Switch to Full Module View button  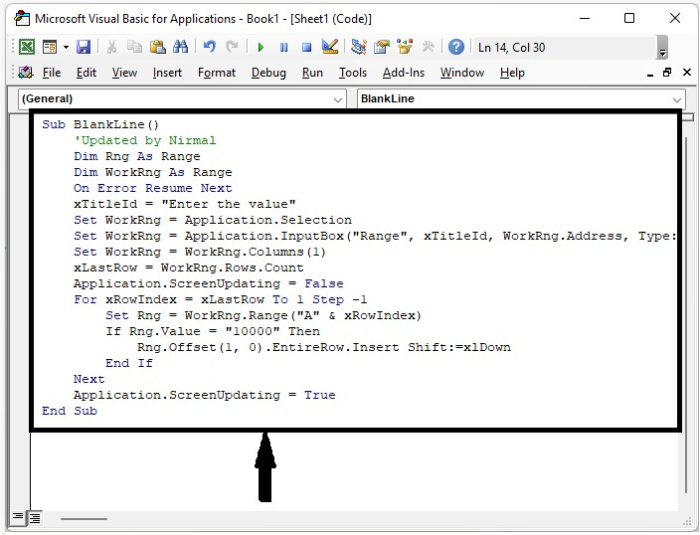(x=35, y=518)
